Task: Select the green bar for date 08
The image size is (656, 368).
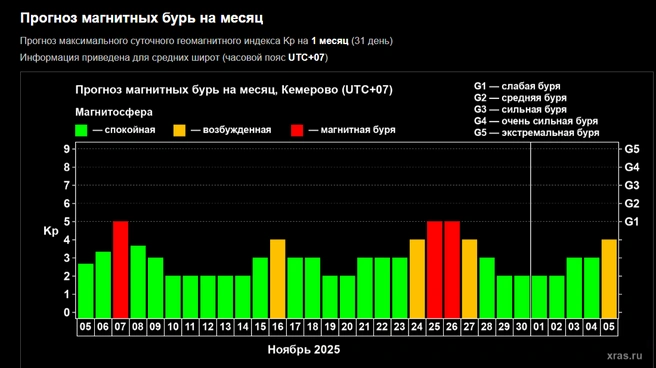Action: pyautogui.click(x=138, y=282)
